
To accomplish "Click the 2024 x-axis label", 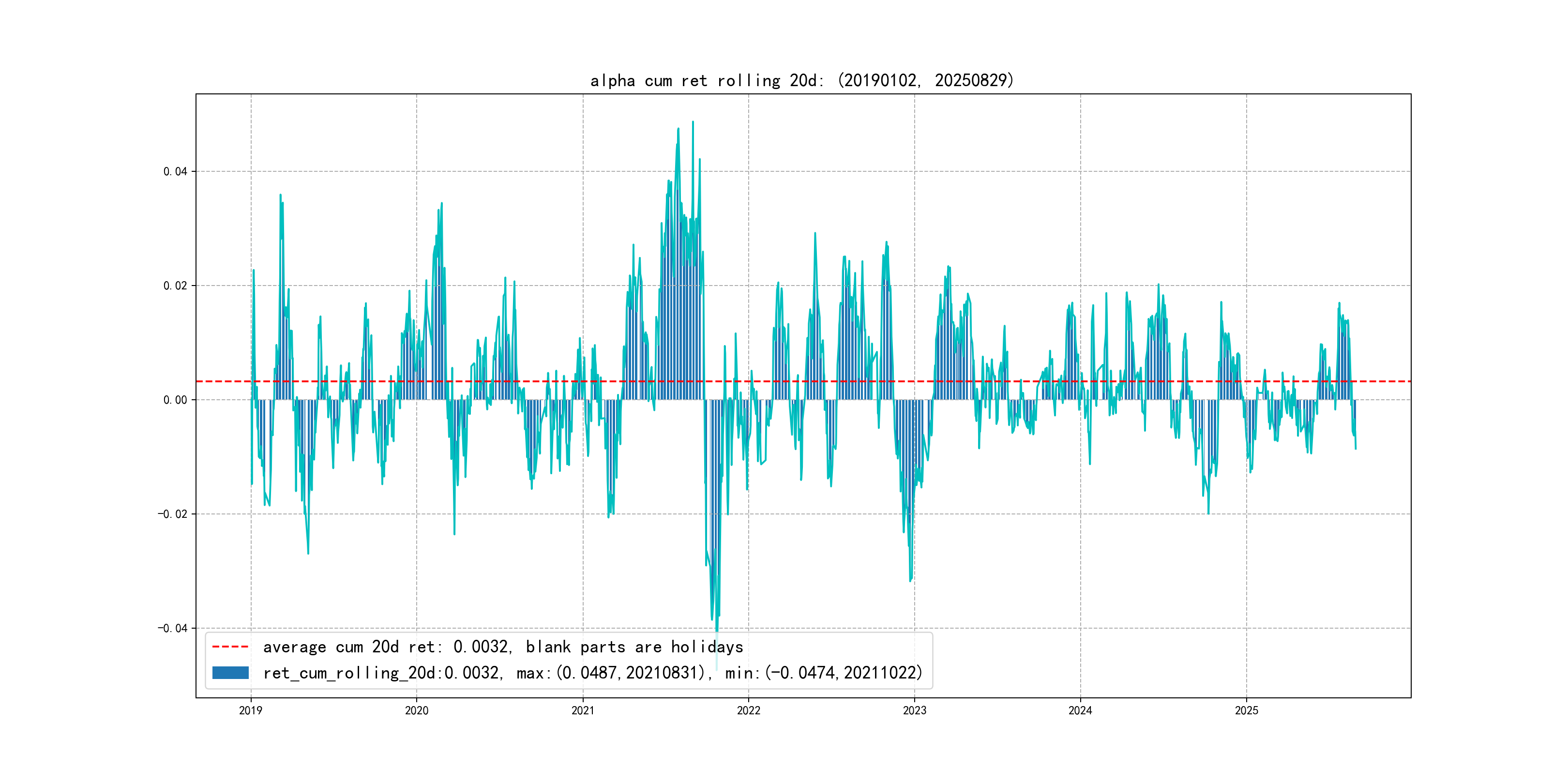I will 1081,710.
